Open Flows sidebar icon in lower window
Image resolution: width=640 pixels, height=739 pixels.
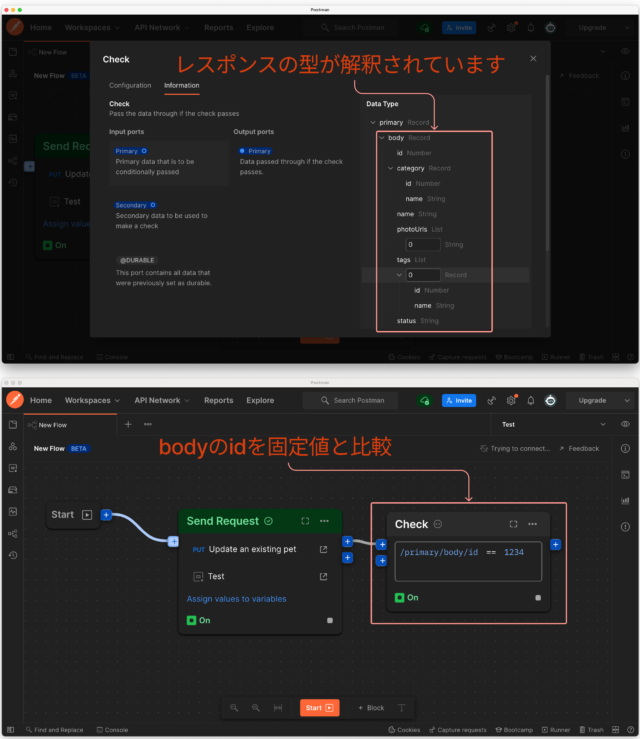(13, 534)
